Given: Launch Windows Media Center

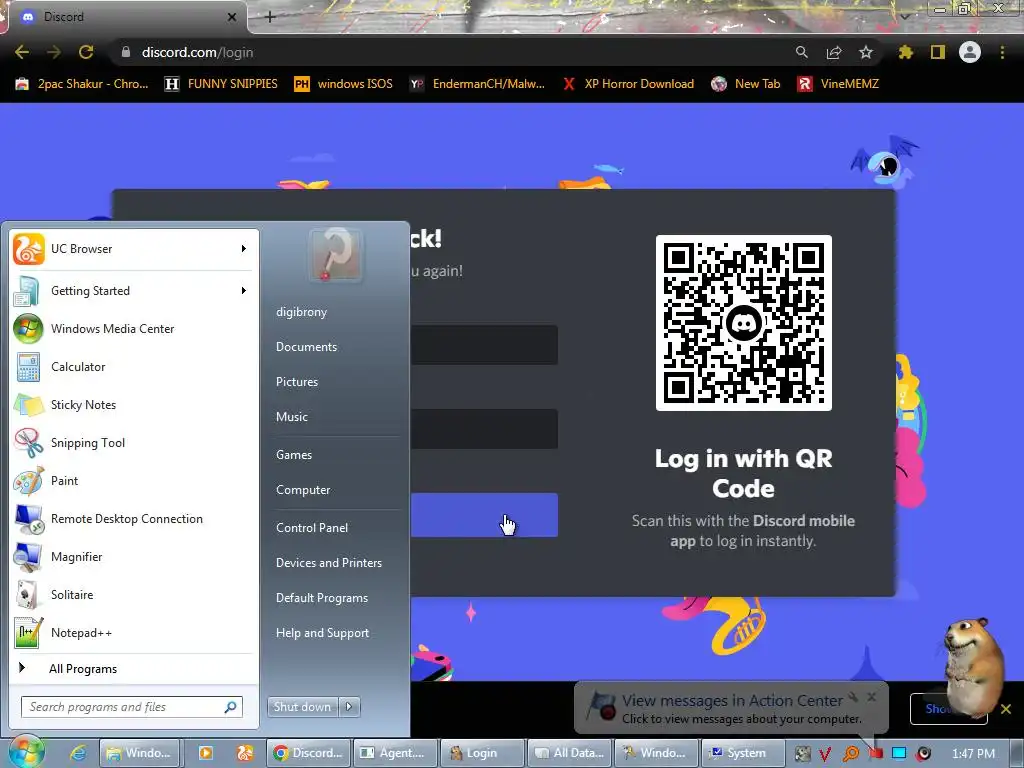Looking at the screenshot, I should [x=134, y=328].
